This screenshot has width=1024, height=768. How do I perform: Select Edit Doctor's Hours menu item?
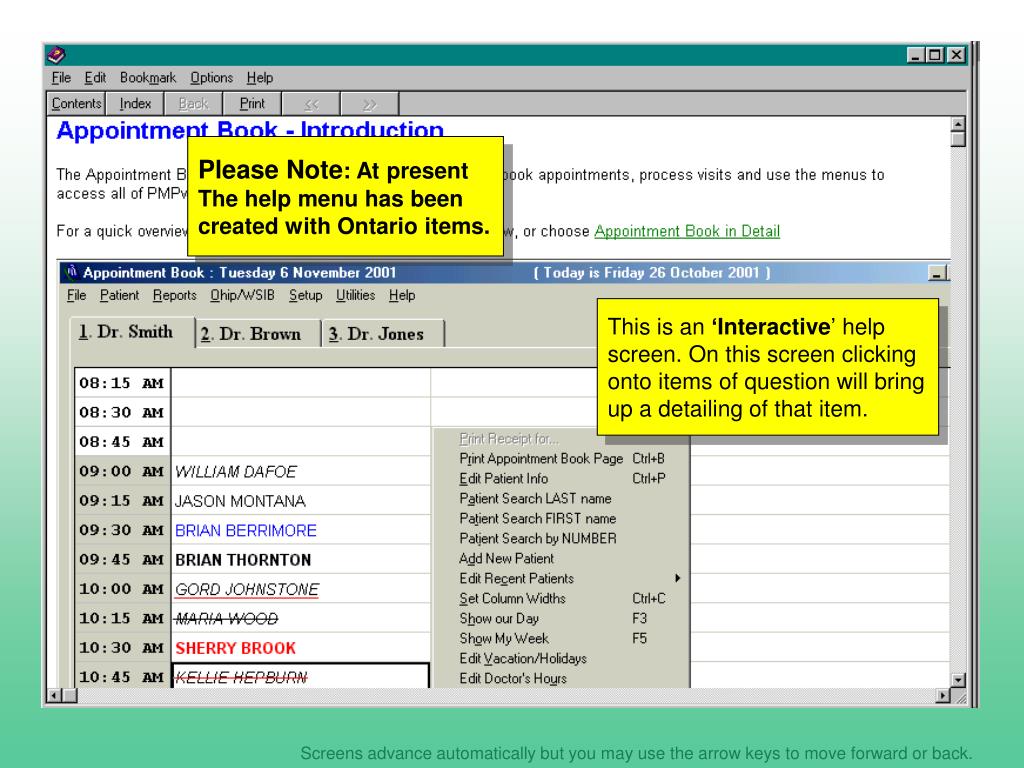562,679
